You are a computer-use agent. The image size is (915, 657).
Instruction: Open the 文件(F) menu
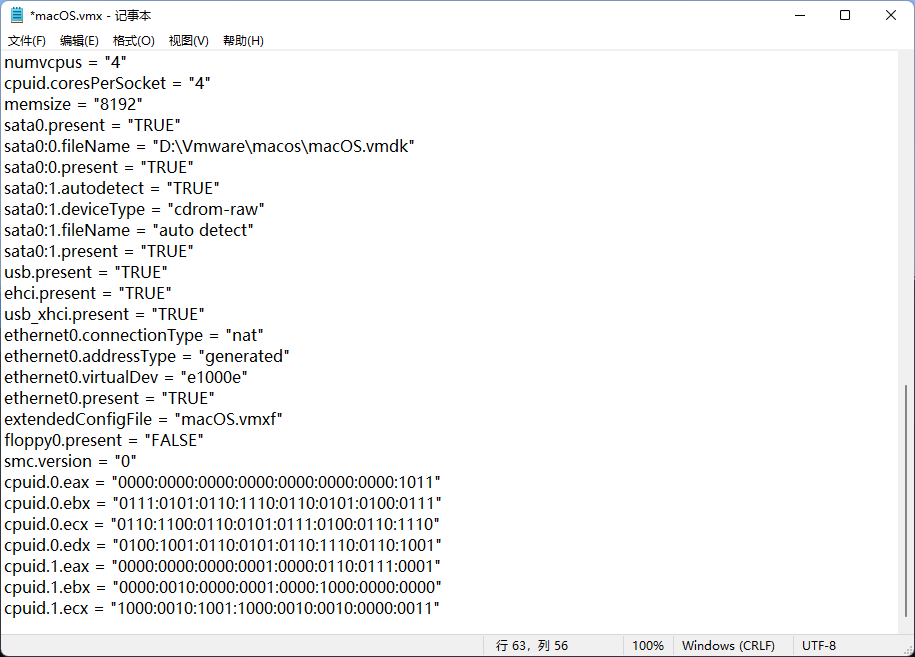coord(27,41)
